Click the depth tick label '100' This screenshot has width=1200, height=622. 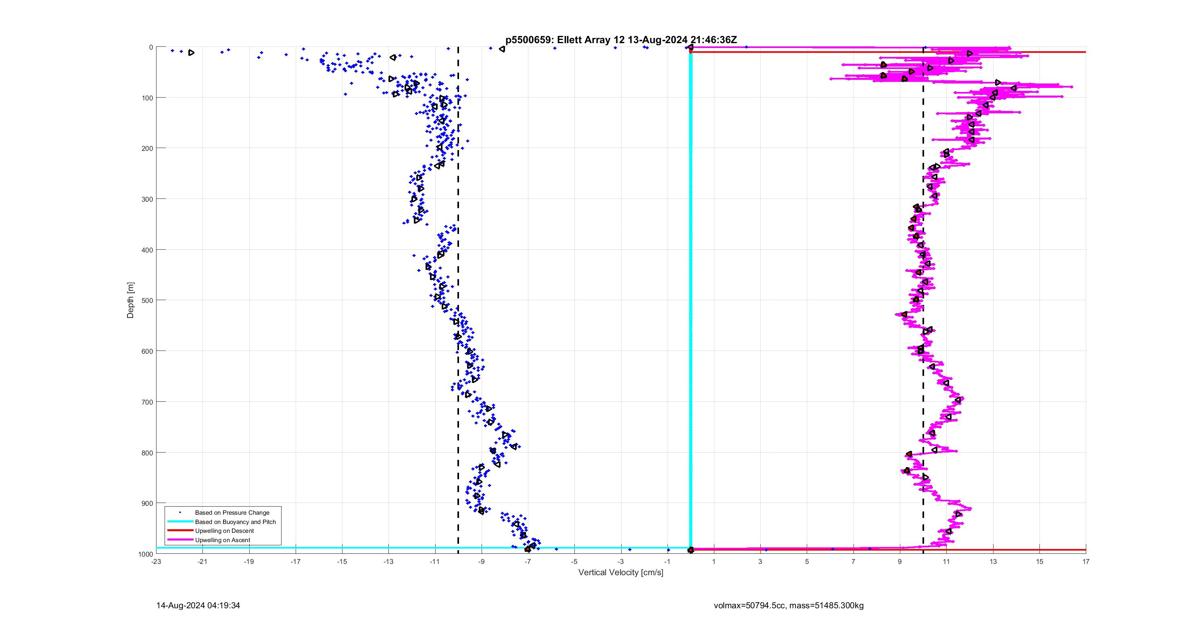pyautogui.click(x=145, y=98)
